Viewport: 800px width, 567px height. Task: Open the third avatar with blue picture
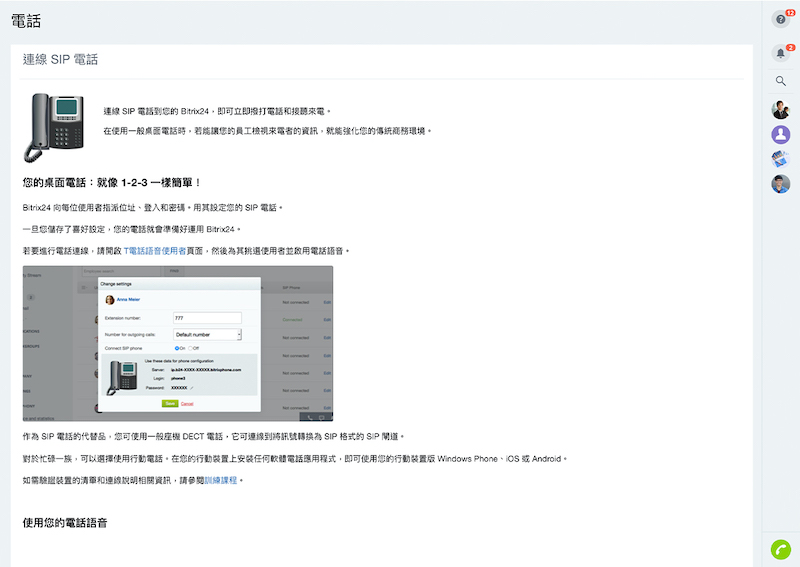tap(781, 159)
